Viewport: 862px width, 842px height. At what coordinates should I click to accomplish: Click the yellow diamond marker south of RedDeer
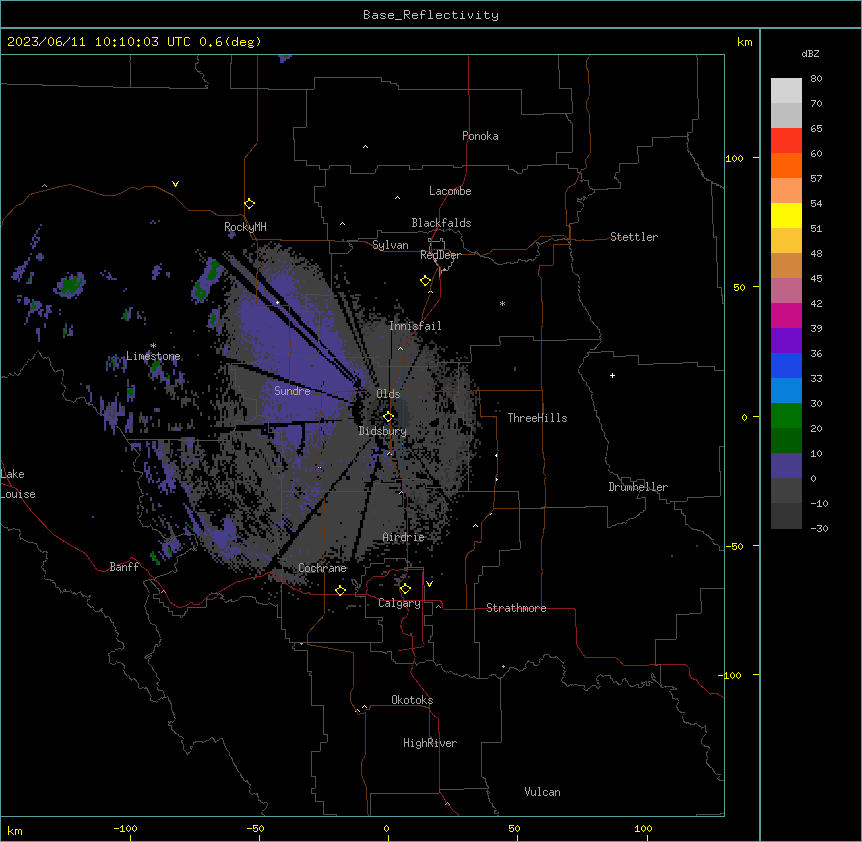[x=425, y=281]
